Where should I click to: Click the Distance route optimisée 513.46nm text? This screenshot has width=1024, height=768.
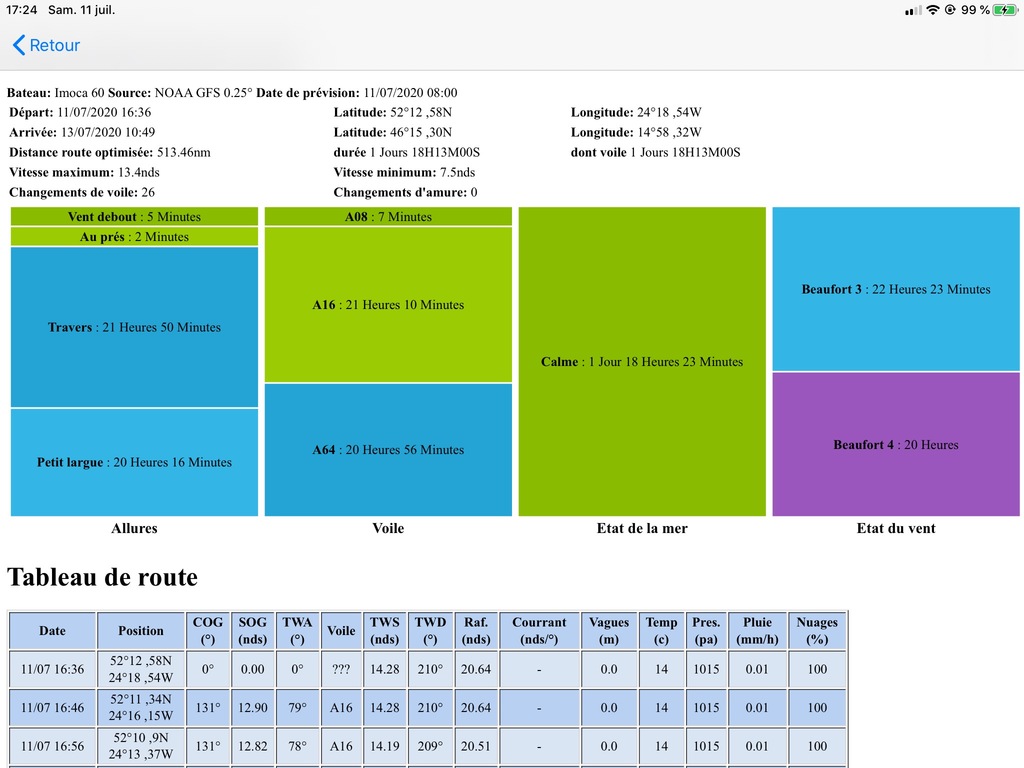[x=110, y=152]
